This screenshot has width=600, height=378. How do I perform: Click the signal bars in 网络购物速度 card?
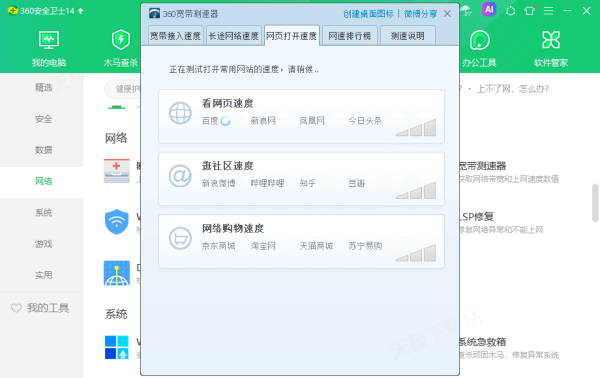click(416, 253)
